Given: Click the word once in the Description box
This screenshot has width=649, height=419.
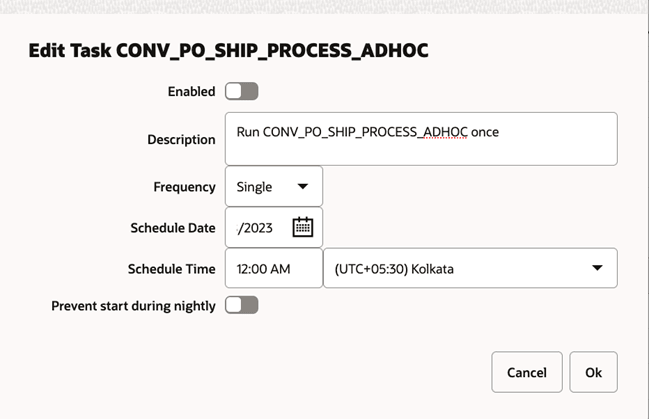Looking at the screenshot, I should (x=485, y=132).
